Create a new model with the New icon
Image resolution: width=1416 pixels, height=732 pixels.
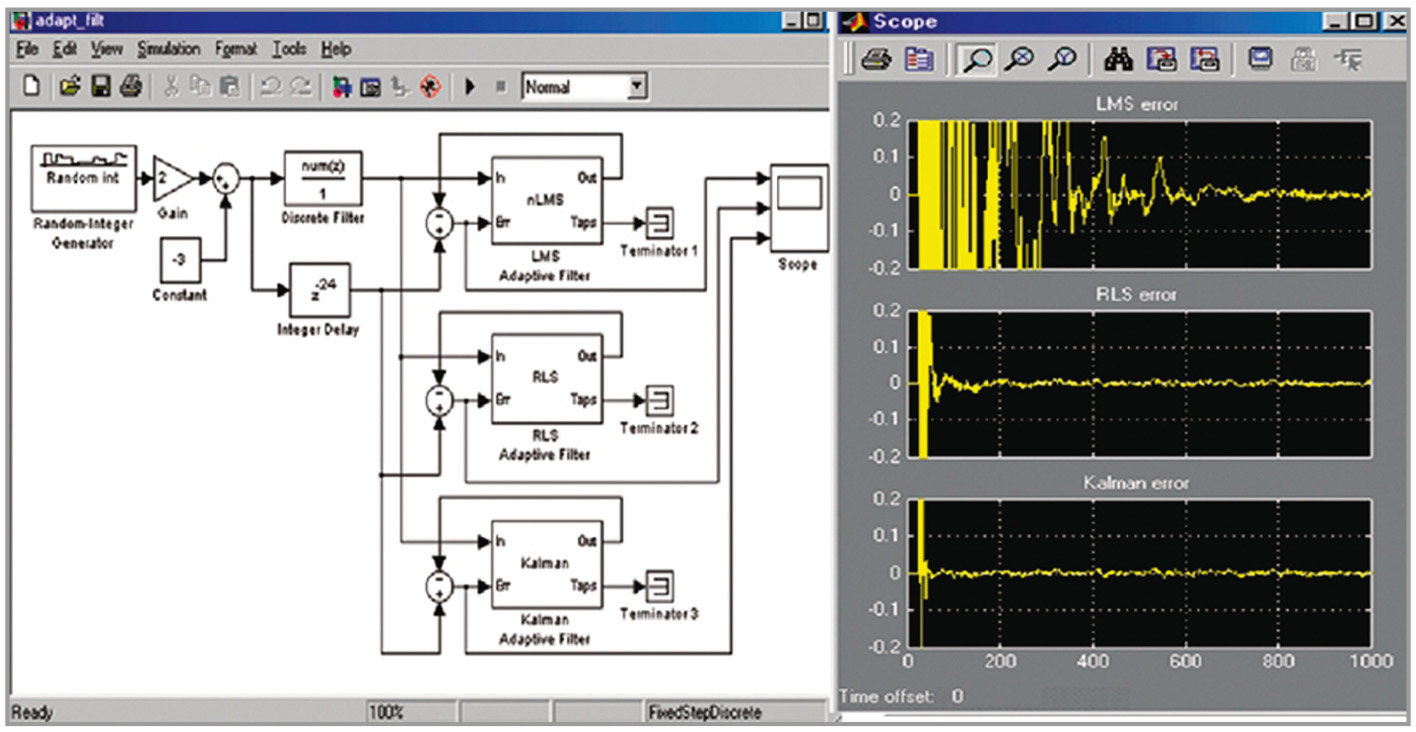[x=31, y=87]
